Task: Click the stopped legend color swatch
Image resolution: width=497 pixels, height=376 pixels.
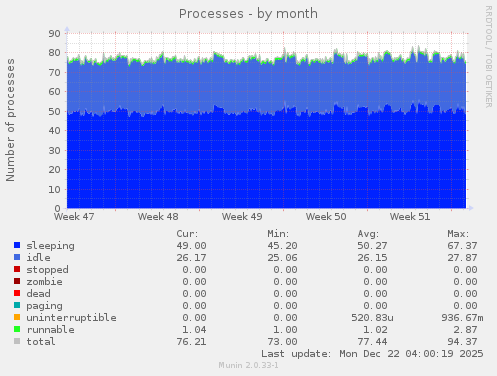Action: tap(17, 269)
